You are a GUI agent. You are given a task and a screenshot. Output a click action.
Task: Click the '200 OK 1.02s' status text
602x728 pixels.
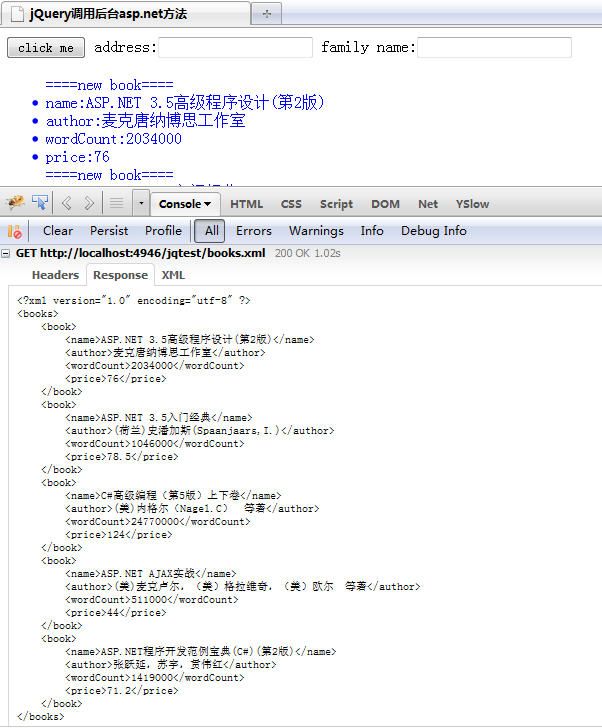pos(308,253)
